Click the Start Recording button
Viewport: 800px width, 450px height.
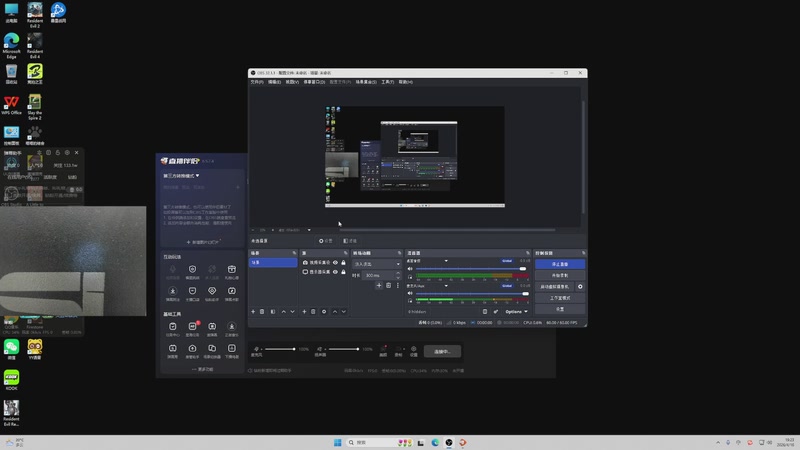click(559, 275)
